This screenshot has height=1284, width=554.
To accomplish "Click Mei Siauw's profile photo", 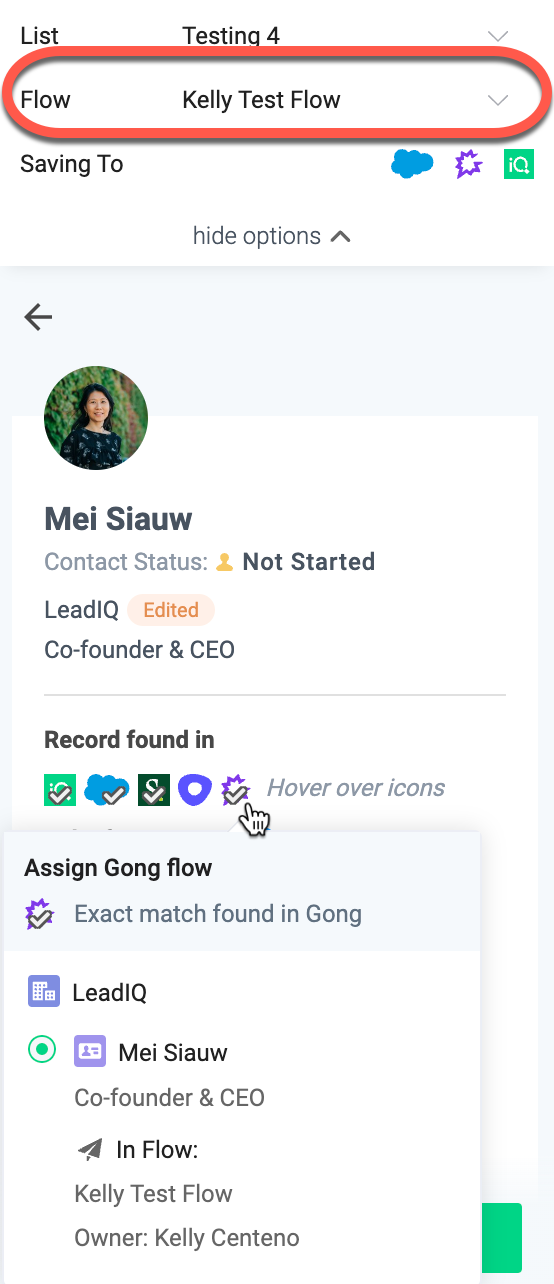I will click(96, 417).
